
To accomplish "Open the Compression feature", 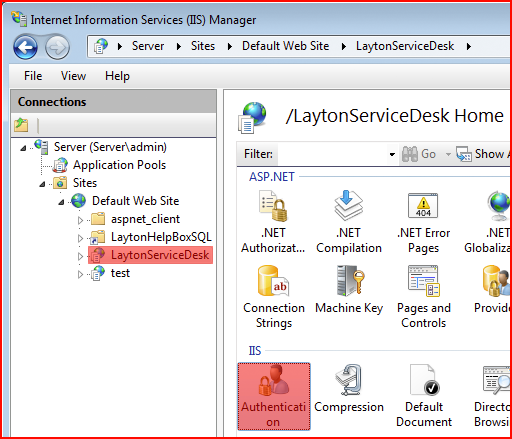I will (x=349, y=389).
